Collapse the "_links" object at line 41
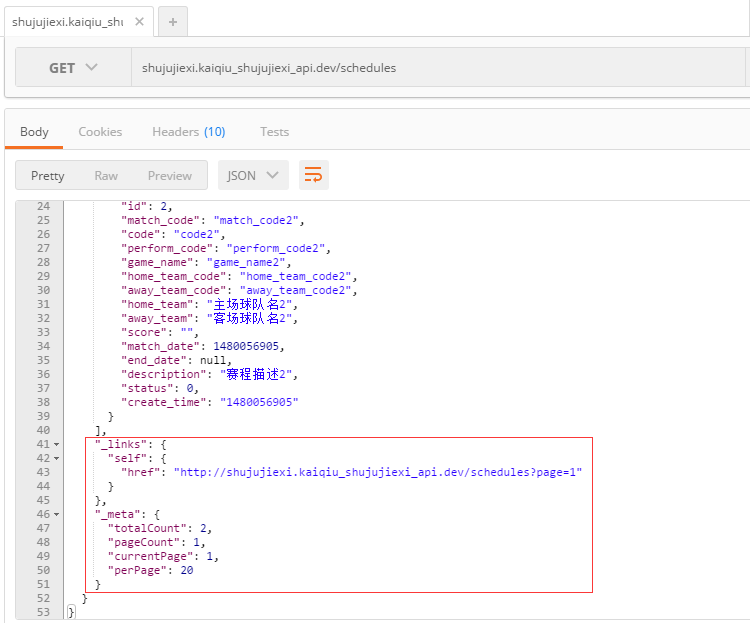Image resolution: width=750 pixels, height=623 pixels. coord(57,443)
